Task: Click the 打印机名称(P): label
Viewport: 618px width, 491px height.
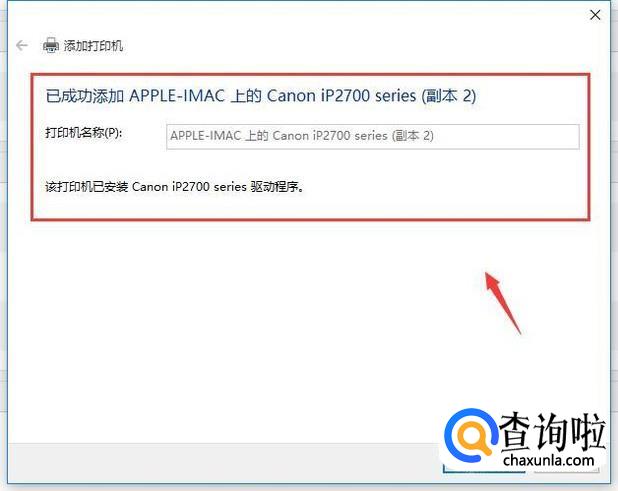Action: pos(84,133)
